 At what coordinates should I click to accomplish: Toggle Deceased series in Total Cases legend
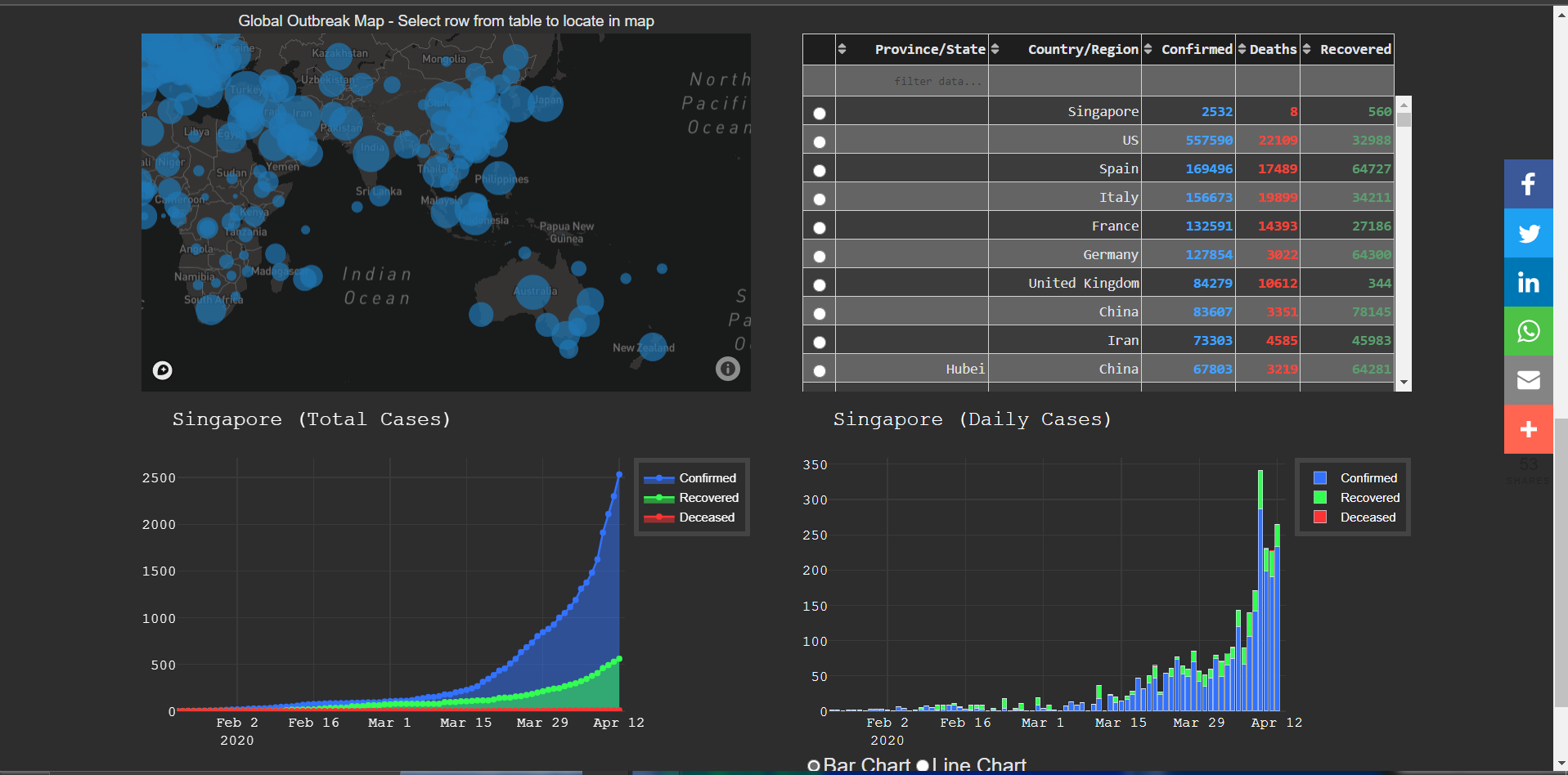(x=690, y=517)
